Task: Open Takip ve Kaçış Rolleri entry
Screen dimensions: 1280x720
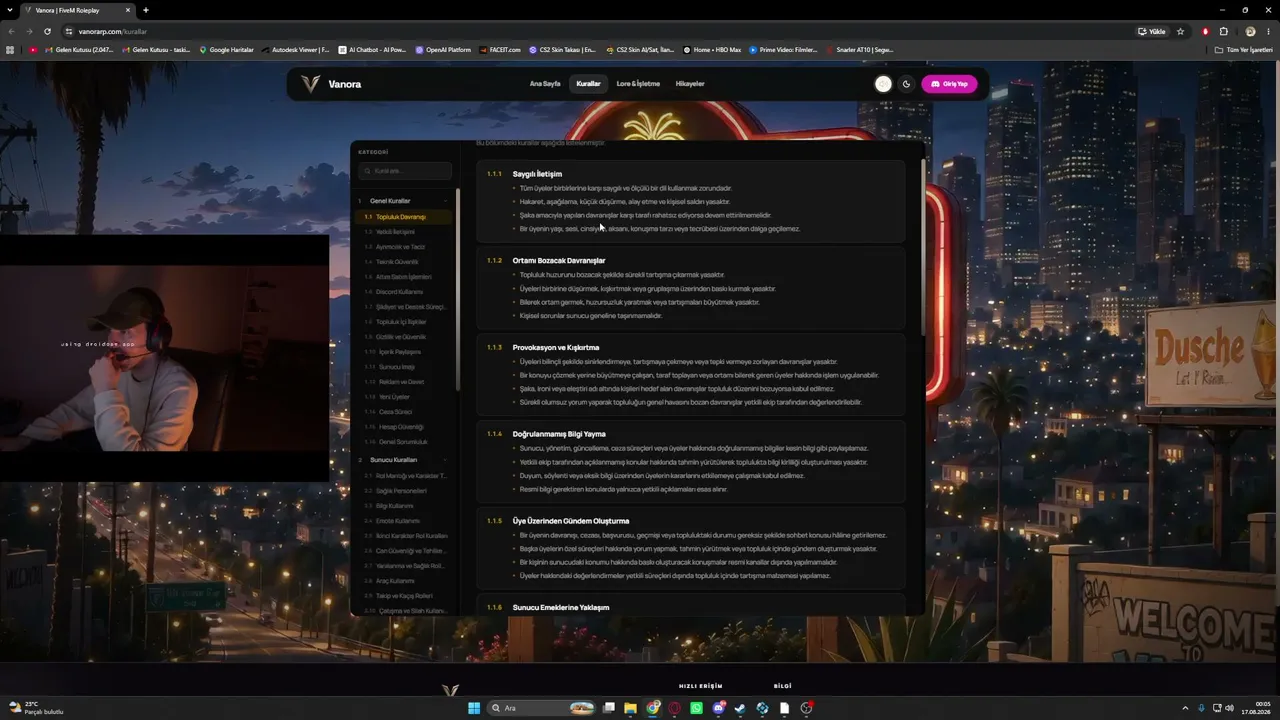Action: pyautogui.click(x=403, y=596)
